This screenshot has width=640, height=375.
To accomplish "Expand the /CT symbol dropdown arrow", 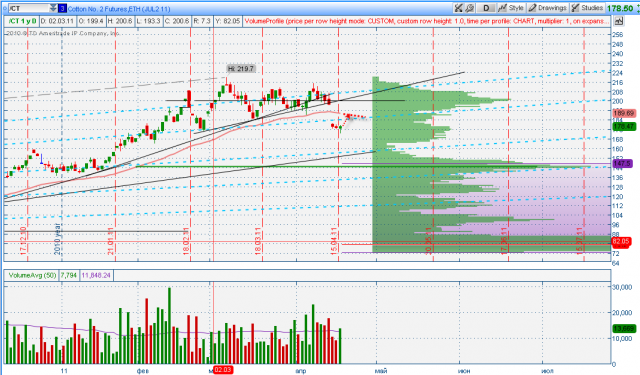I will (53, 8).
